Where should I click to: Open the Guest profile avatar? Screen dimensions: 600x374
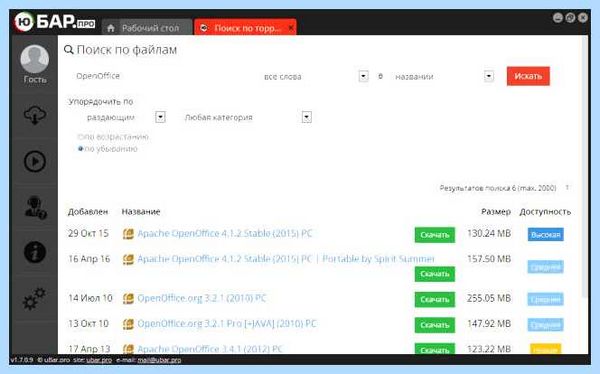click(34, 59)
